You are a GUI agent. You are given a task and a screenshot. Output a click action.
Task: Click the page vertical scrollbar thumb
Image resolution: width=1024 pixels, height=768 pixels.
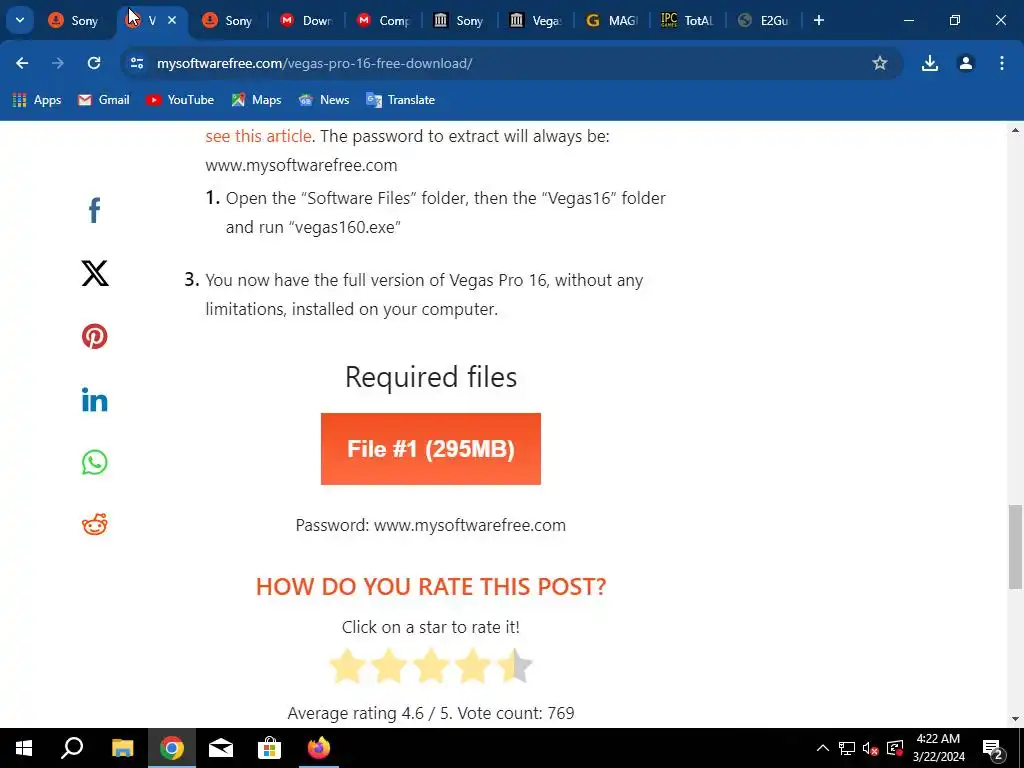click(1016, 547)
